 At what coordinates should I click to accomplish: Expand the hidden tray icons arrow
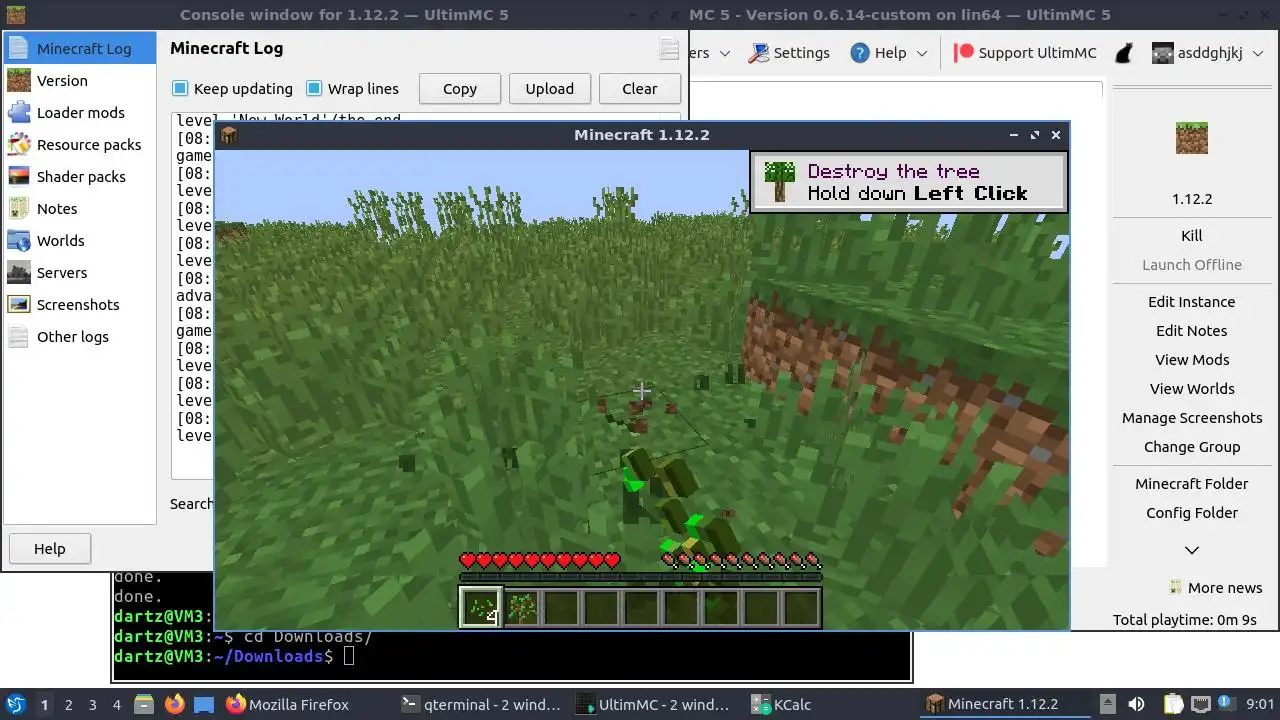point(1107,705)
